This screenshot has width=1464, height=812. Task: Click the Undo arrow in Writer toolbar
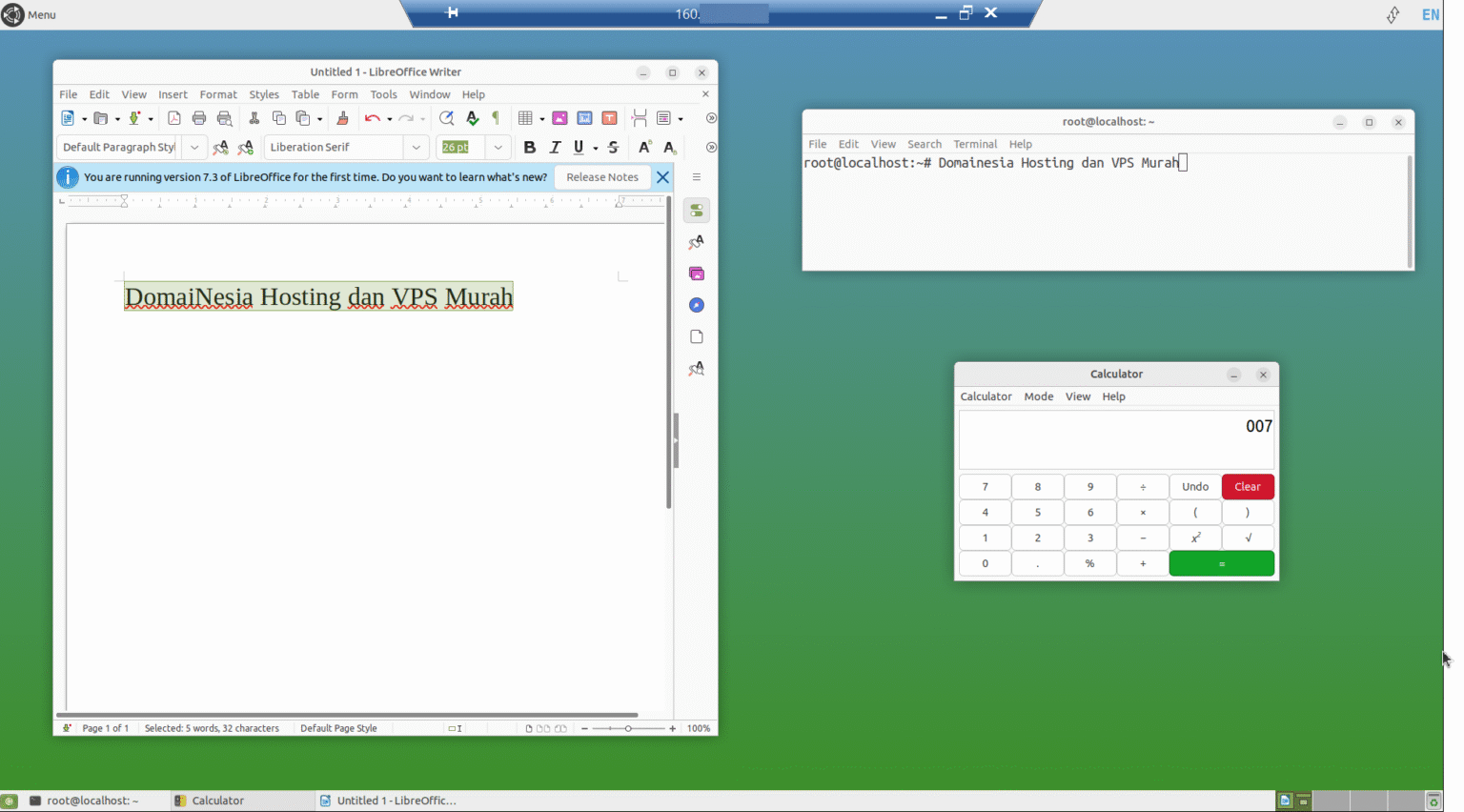pos(372,118)
